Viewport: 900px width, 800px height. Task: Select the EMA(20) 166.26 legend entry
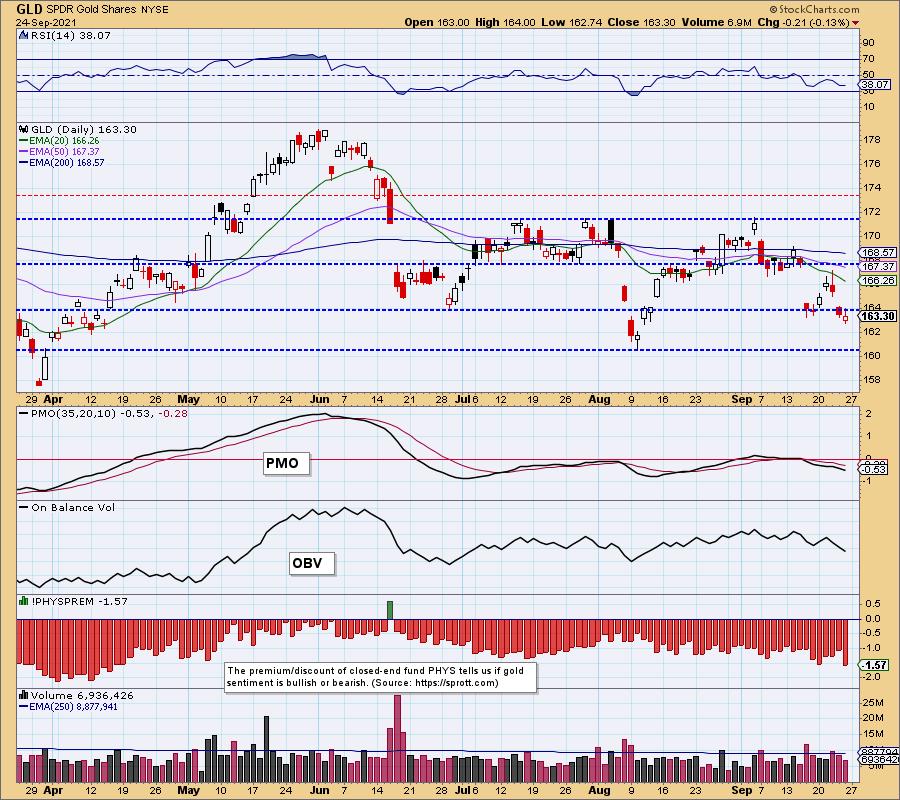[x=59, y=141]
